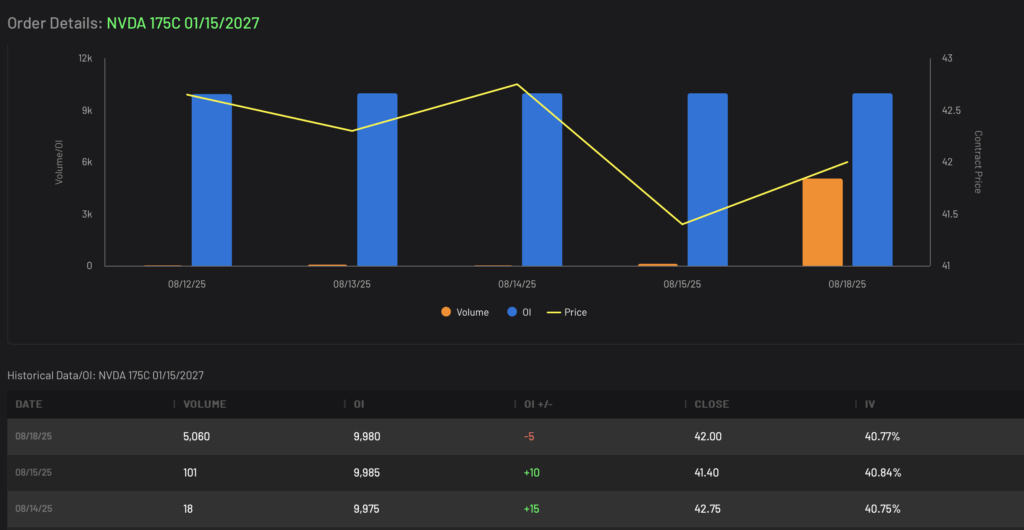Click the 08/15/25 x-axis label

(x=682, y=285)
